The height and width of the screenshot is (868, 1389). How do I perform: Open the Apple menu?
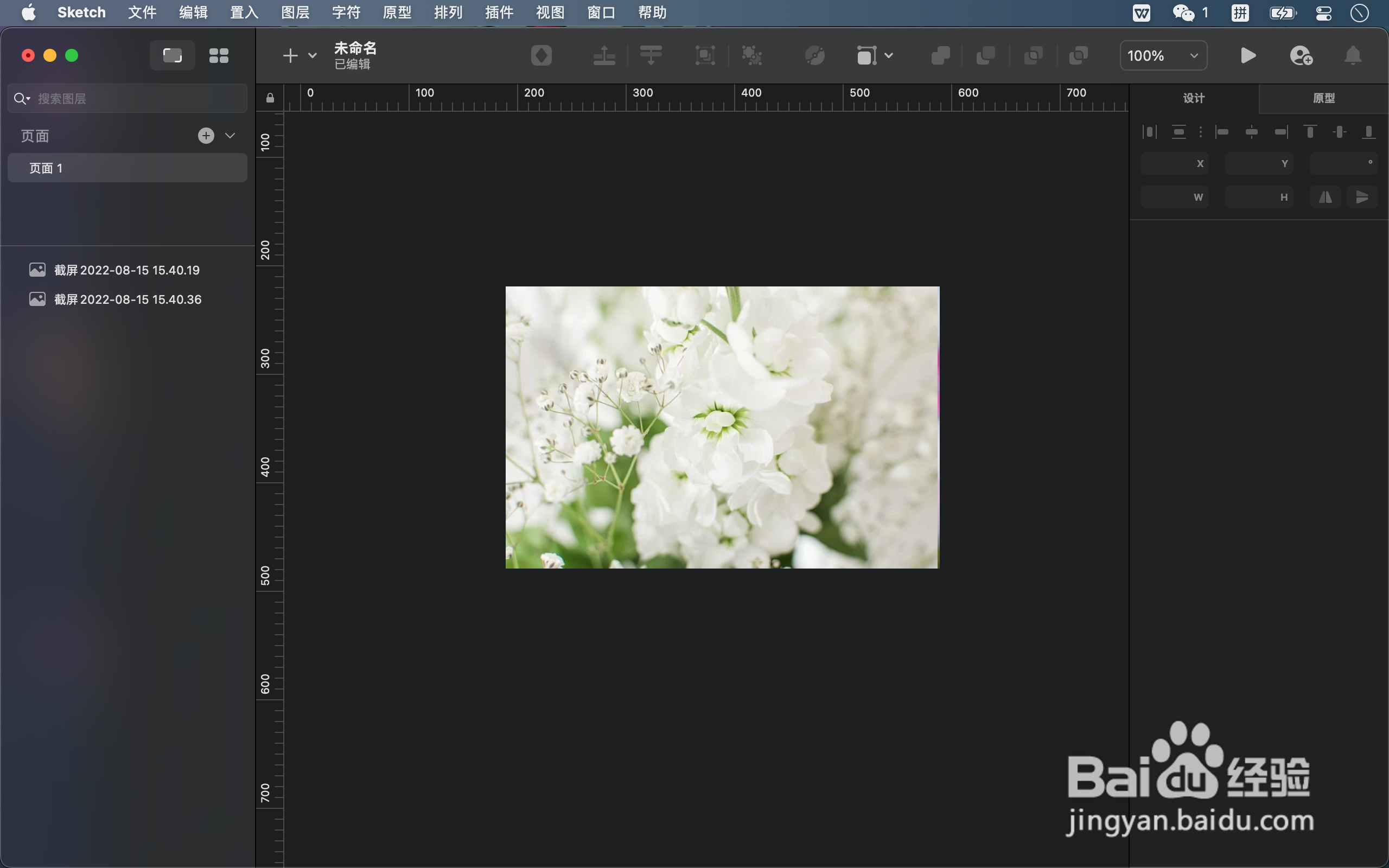pos(29,12)
